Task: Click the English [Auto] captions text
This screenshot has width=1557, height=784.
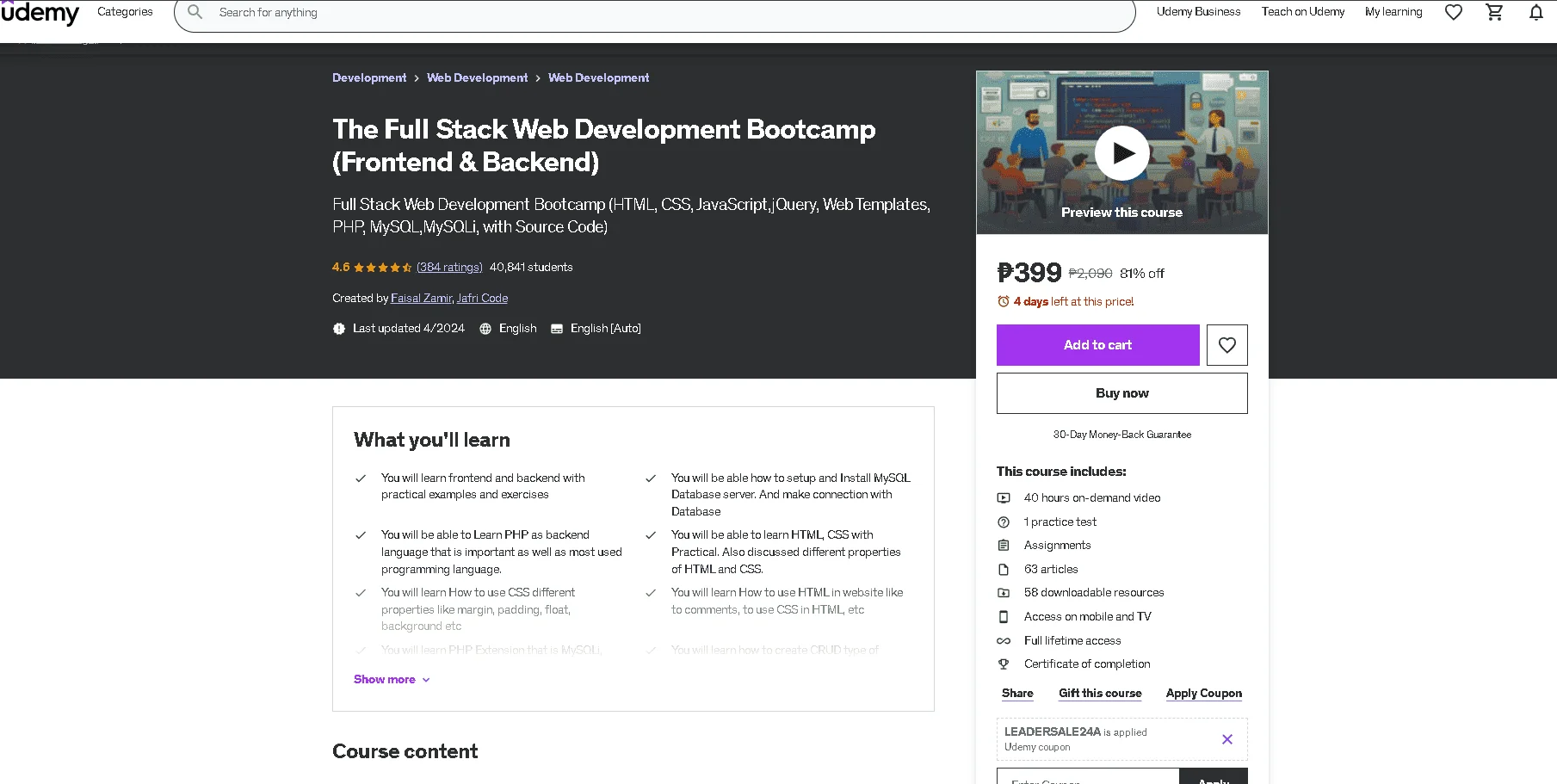Action: coord(605,329)
